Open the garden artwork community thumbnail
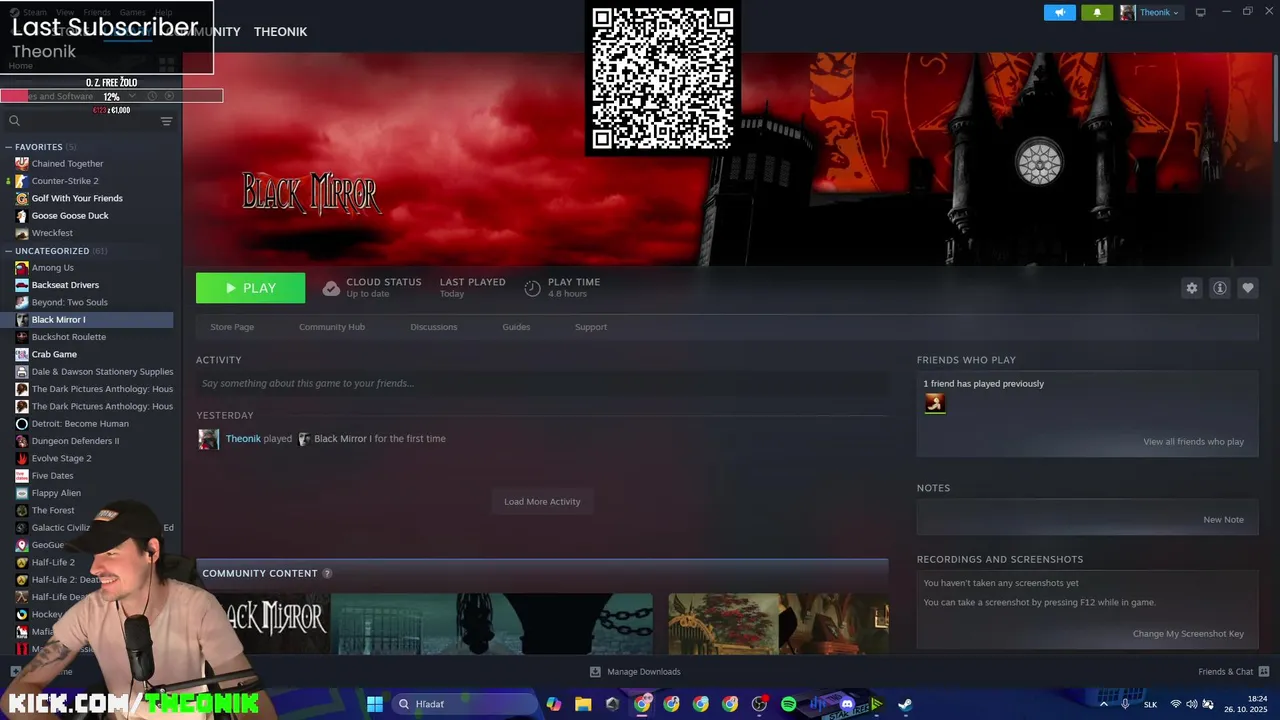Viewport: 1280px width, 720px height. 778,624
